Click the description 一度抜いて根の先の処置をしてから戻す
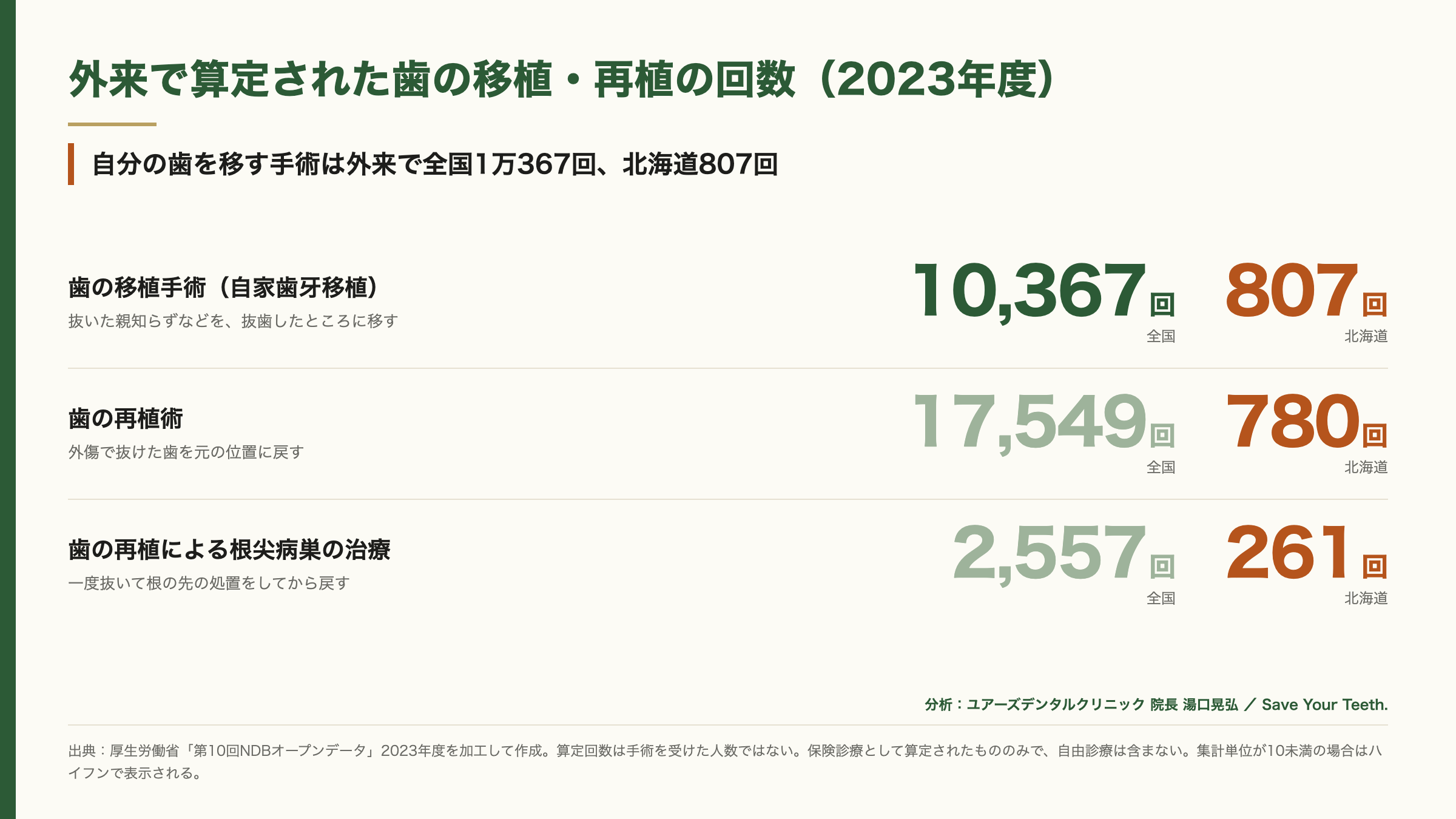The image size is (1456, 819). point(209,583)
